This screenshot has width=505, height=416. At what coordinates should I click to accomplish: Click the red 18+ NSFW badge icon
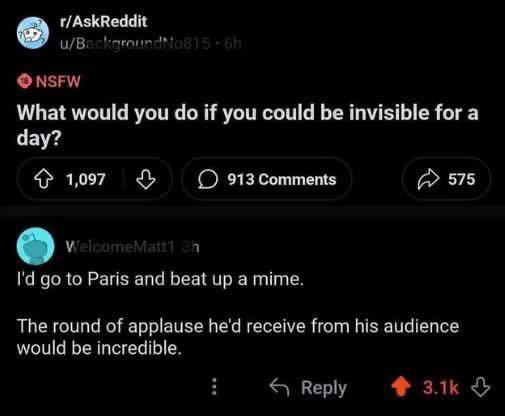(24, 81)
